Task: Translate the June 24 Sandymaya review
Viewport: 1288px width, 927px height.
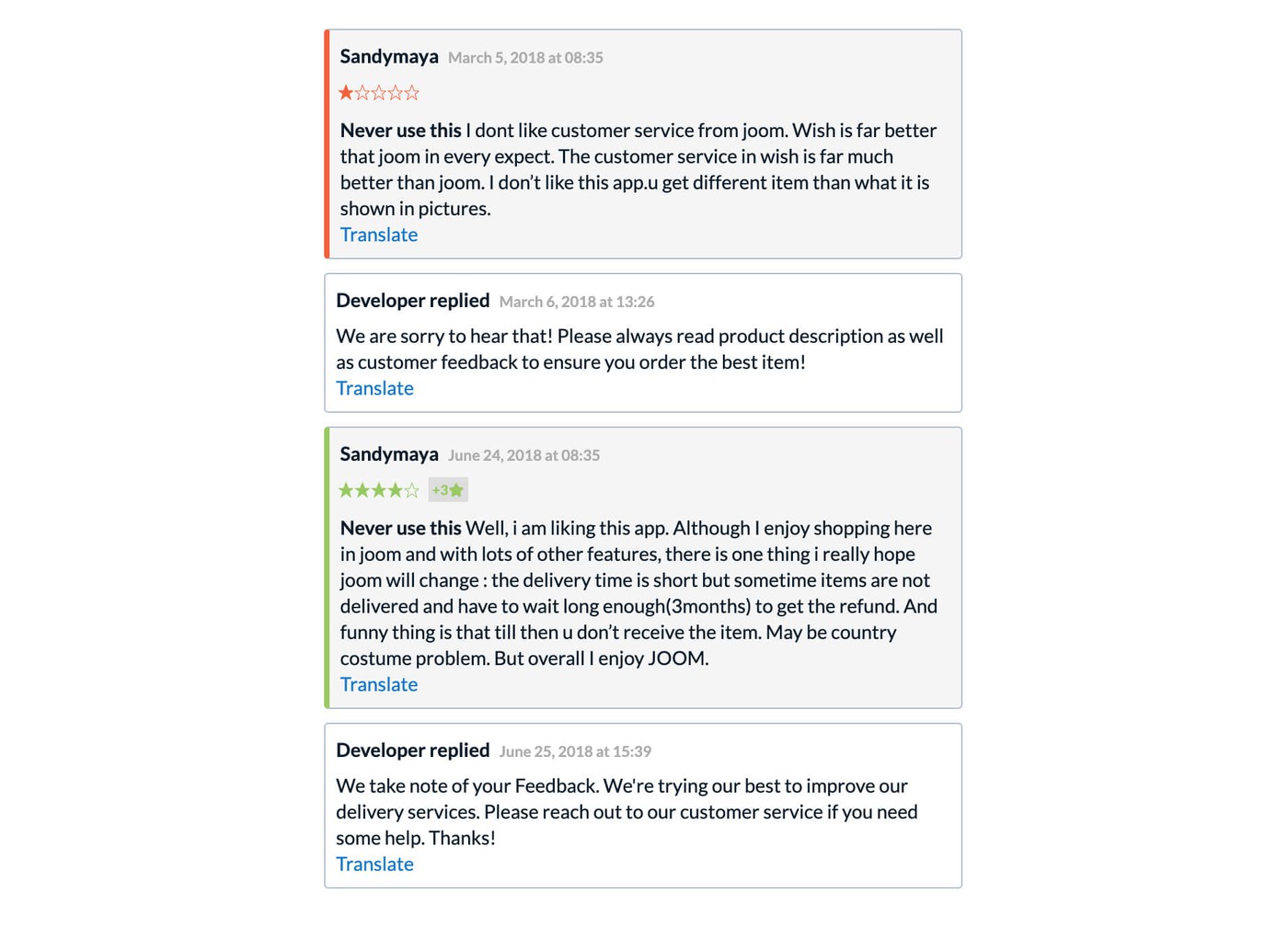Action: point(379,684)
